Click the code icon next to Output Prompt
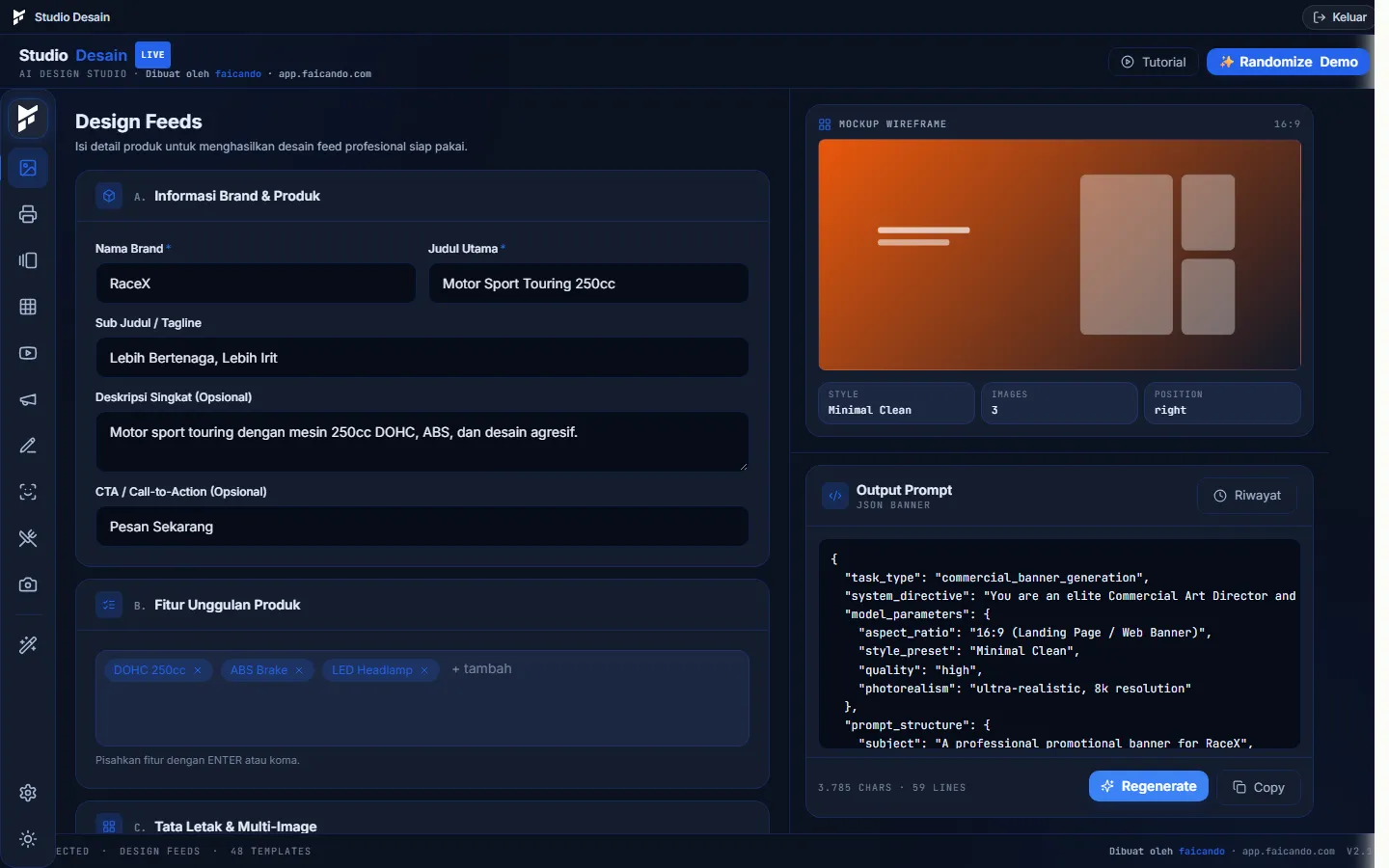 coord(835,496)
